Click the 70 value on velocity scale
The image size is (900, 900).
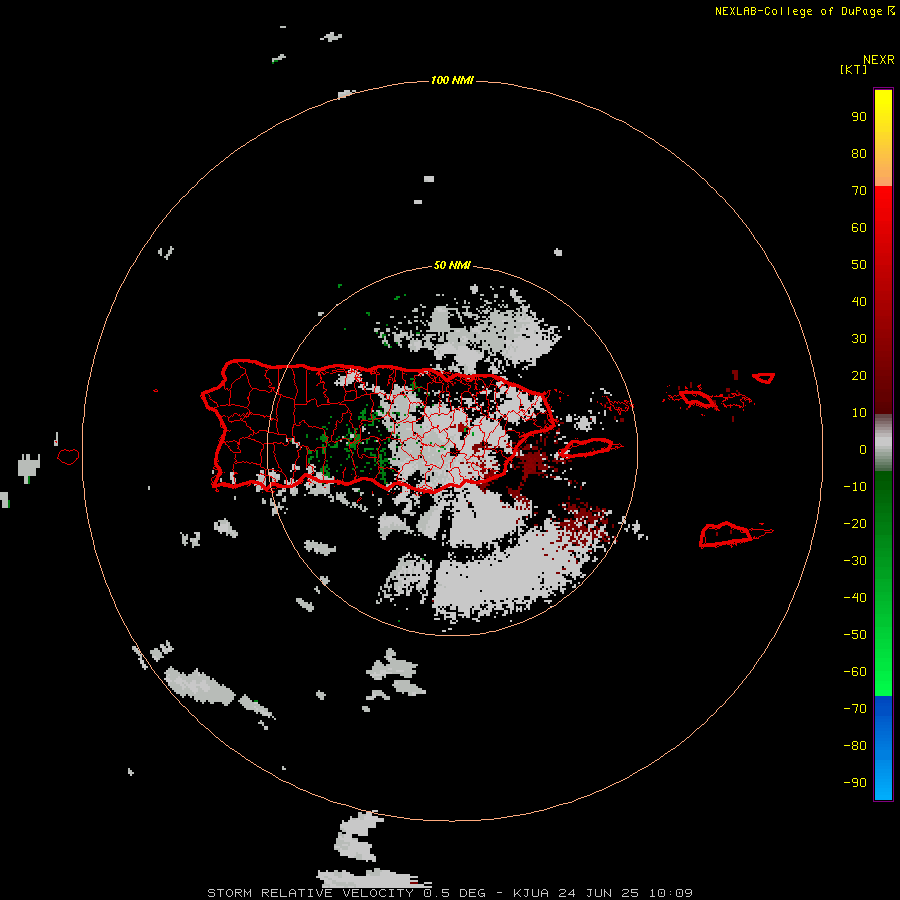(x=859, y=191)
